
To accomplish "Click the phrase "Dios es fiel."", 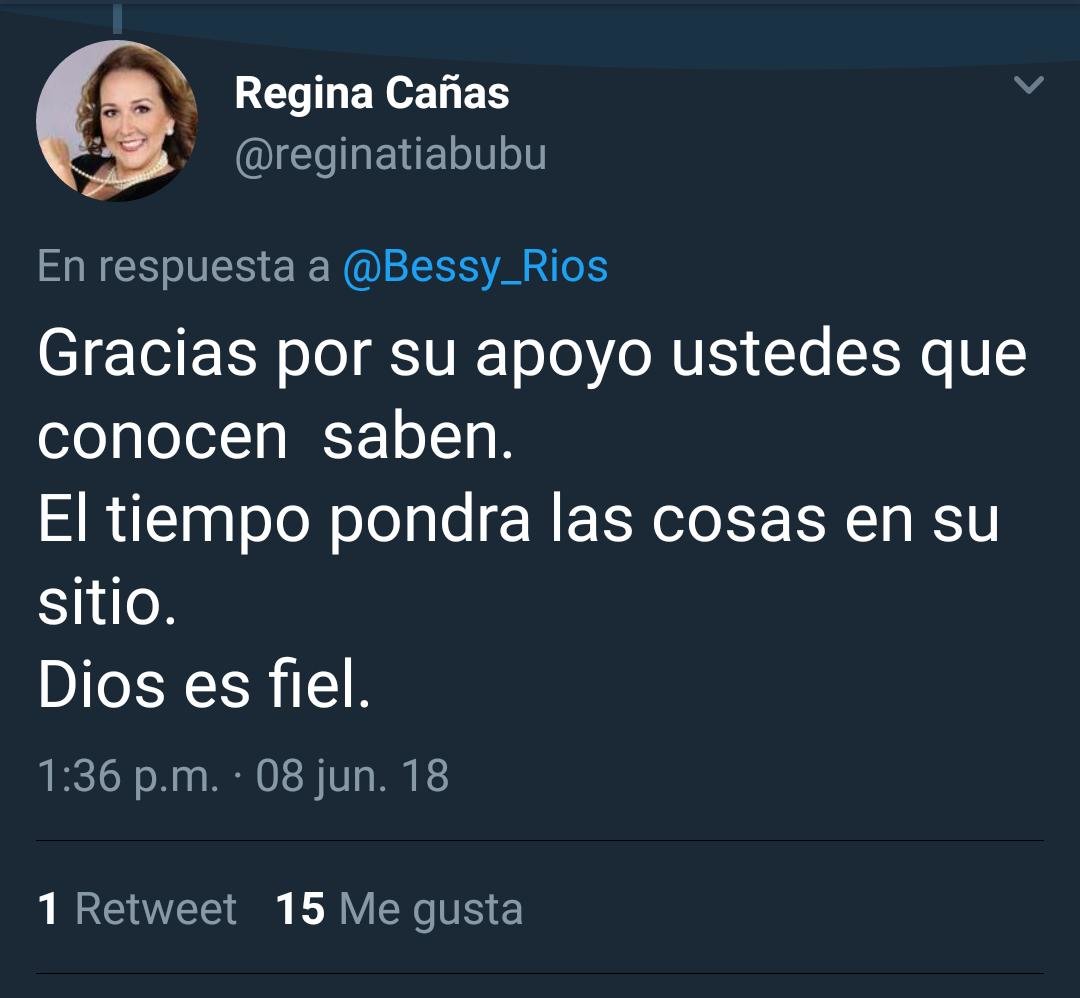I will 204,687.
